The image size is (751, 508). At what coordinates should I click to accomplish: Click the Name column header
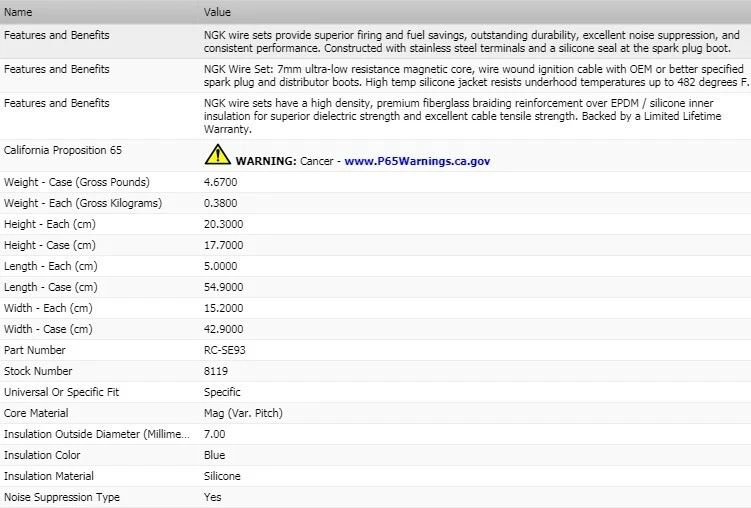coord(18,12)
